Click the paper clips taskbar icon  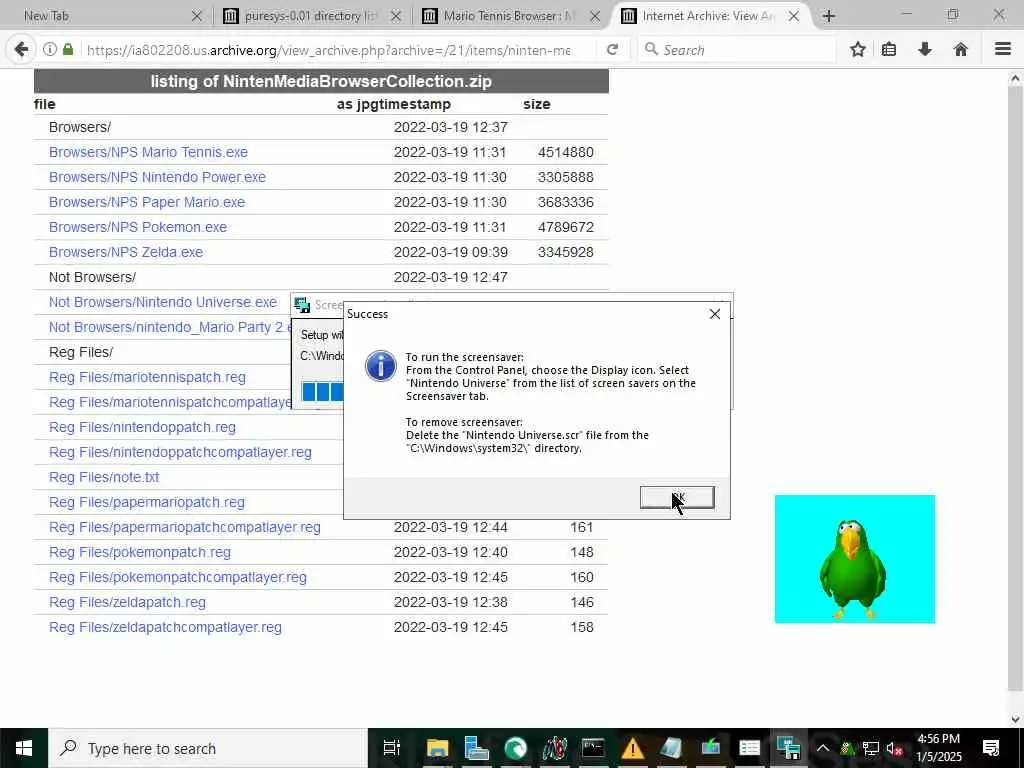pos(554,748)
